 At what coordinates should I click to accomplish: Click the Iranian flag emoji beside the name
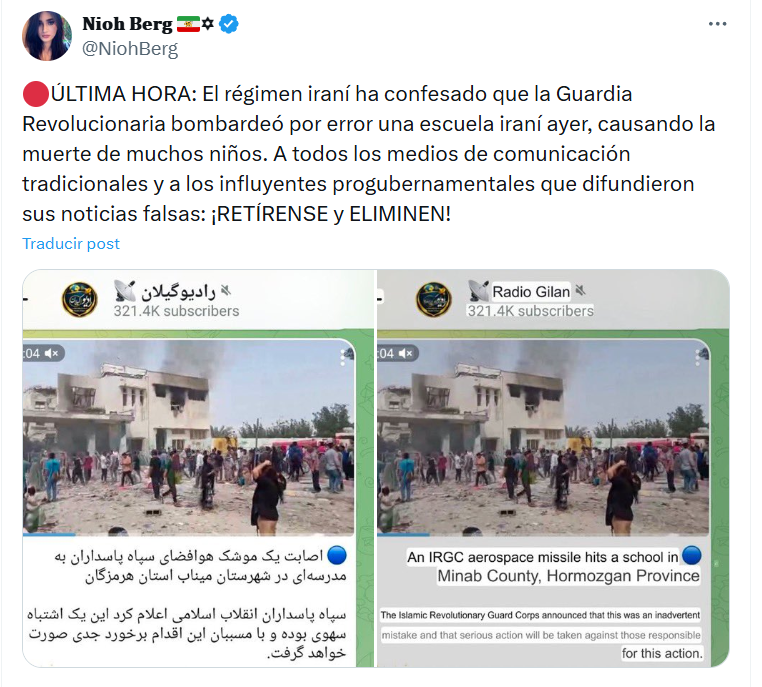(x=188, y=24)
